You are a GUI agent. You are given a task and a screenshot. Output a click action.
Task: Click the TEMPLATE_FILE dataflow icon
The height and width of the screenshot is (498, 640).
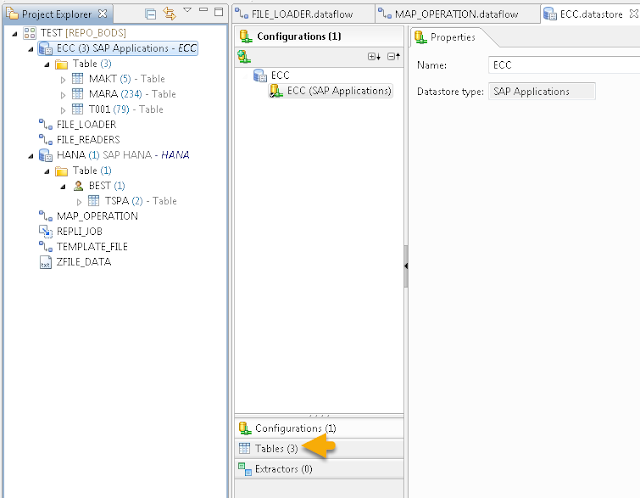pyautogui.click(x=46, y=247)
